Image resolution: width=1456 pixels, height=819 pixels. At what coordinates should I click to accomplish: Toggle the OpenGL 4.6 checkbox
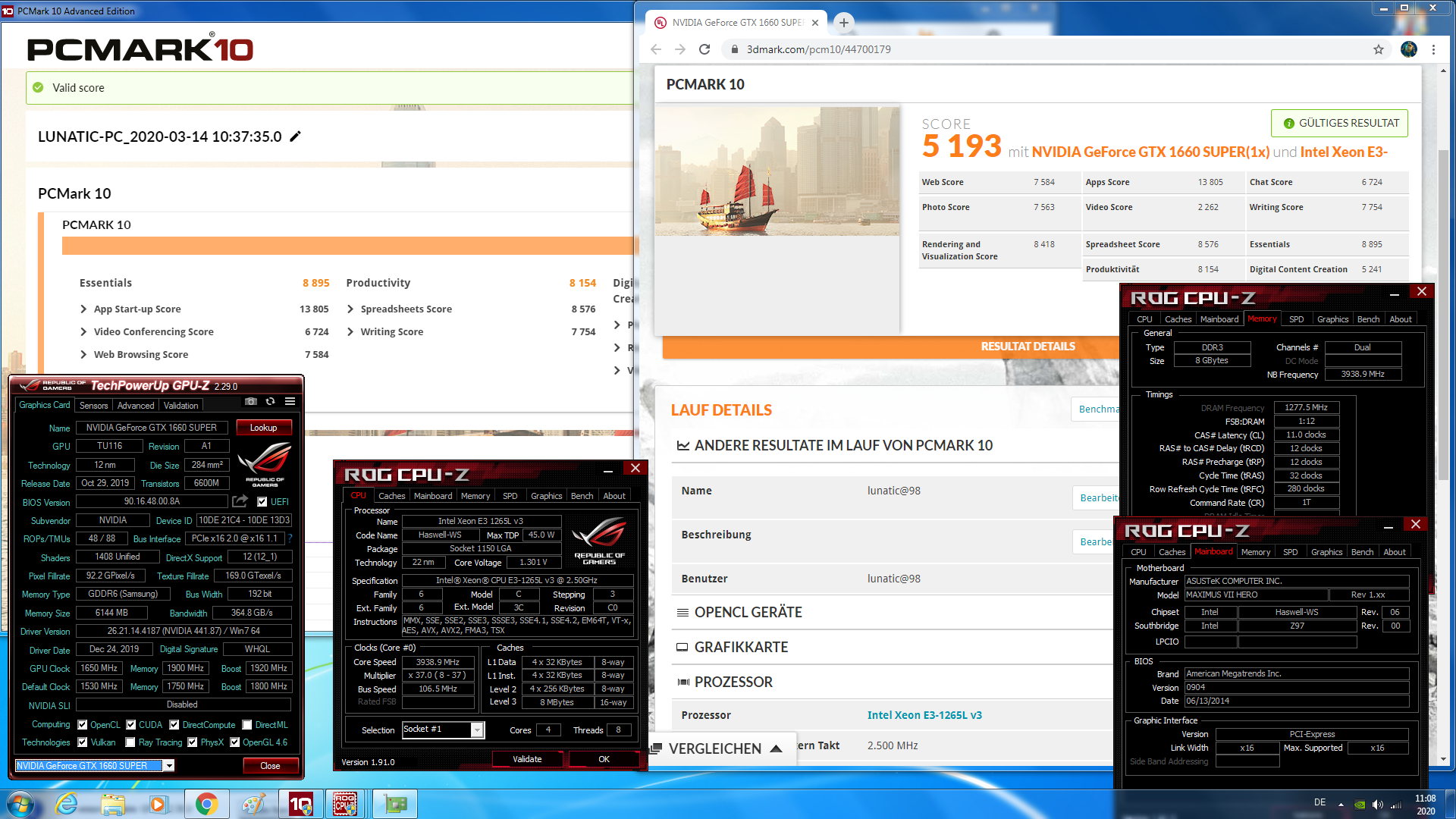(x=235, y=742)
